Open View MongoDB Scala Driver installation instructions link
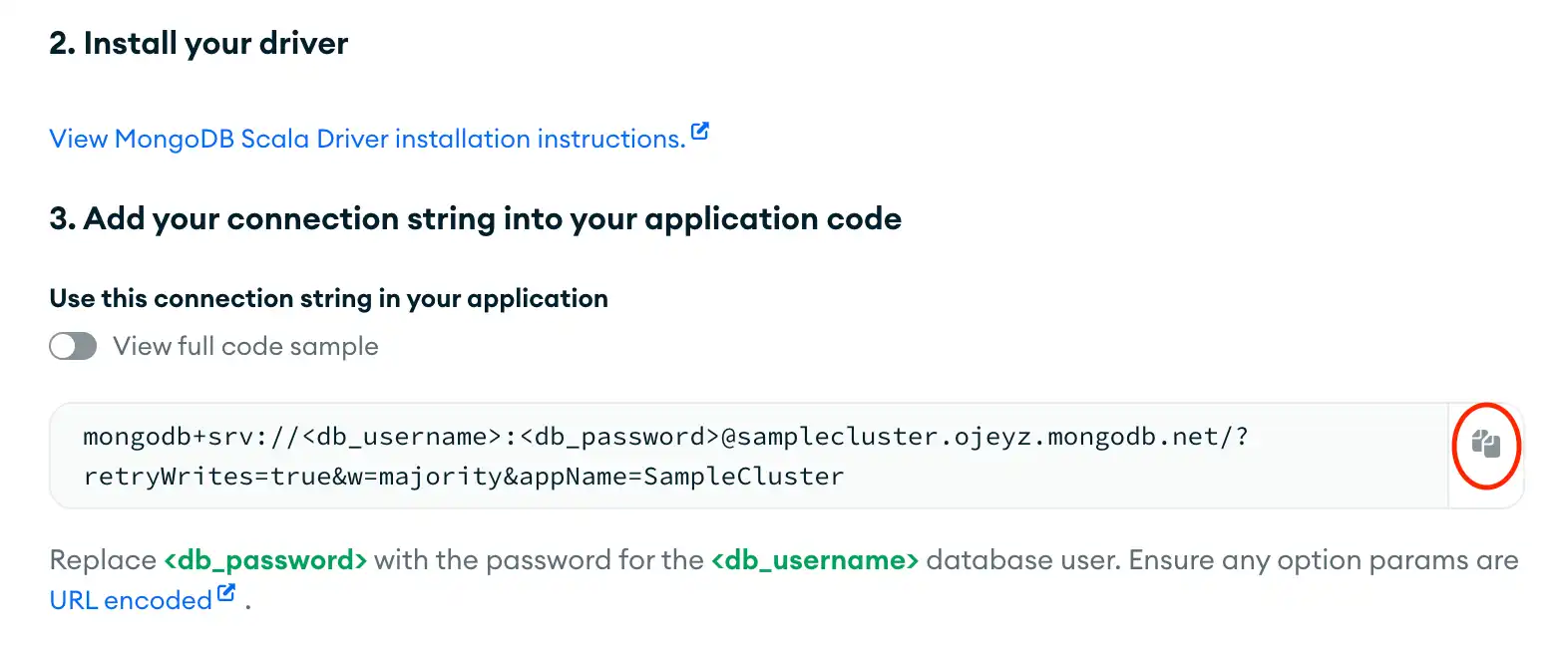This screenshot has width=1568, height=654. tap(367, 139)
